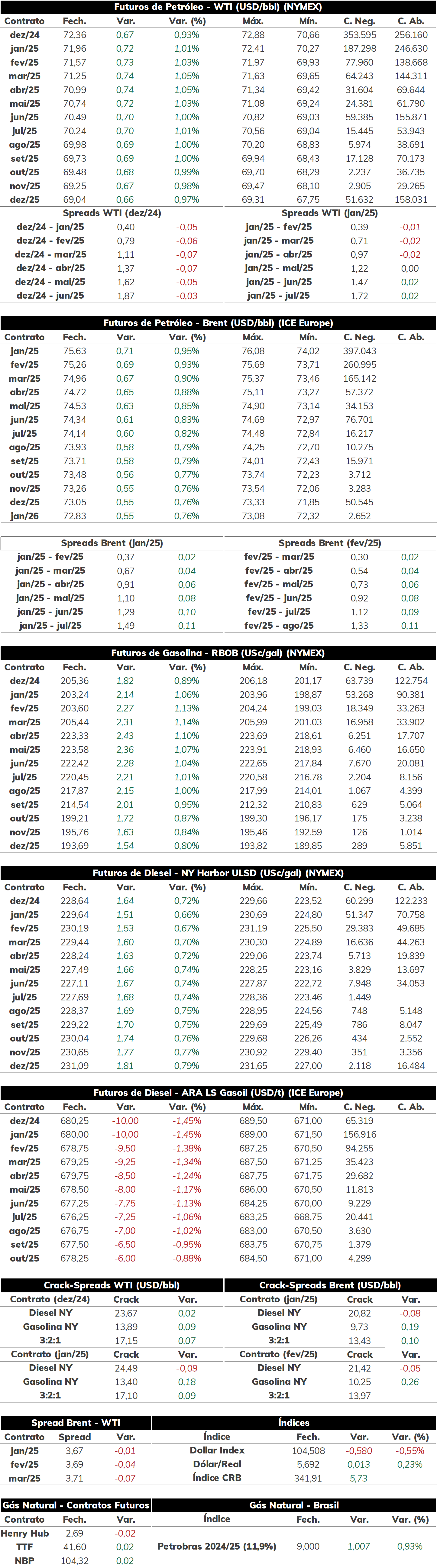Viewport: 437px width, 1568px height.
Task: Click the Spreads Brent (fev/25) subheader
Action: [330, 543]
